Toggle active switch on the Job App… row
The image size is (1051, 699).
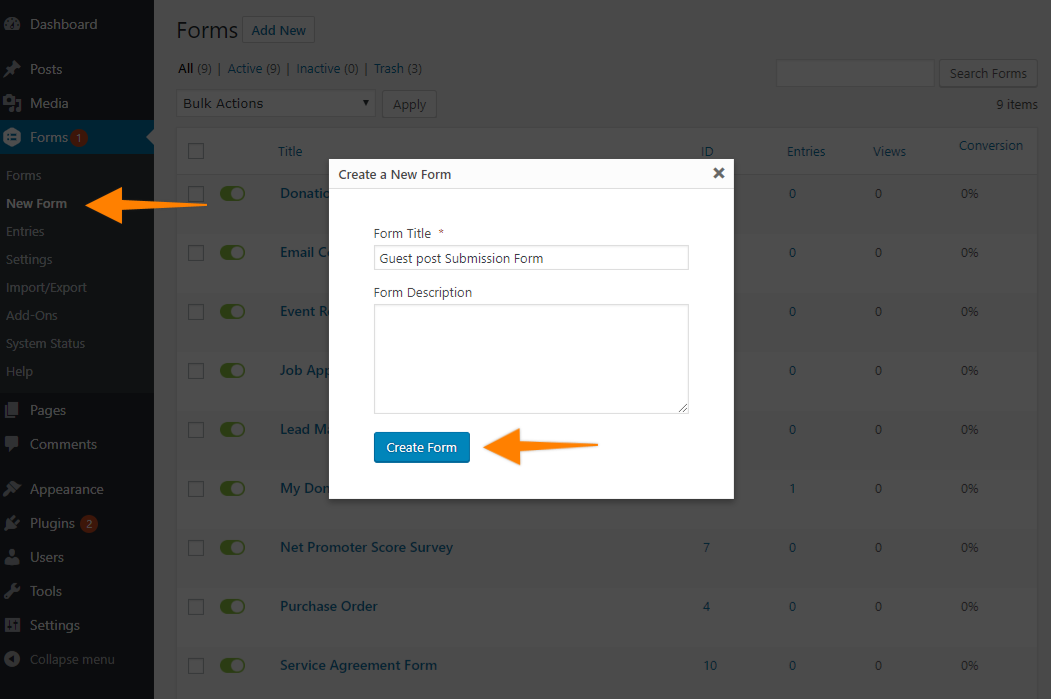[233, 371]
